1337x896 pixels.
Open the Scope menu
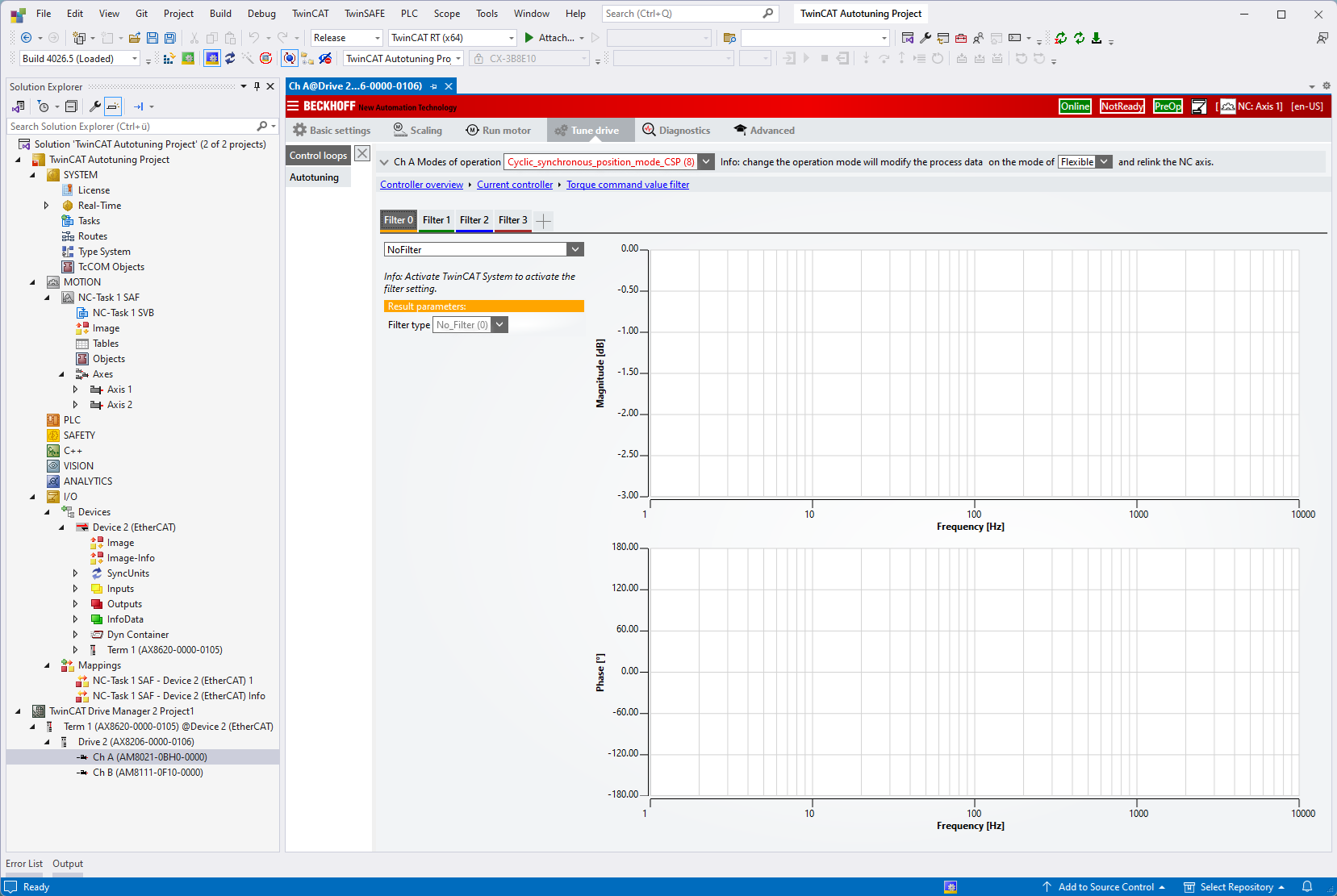pos(447,14)
